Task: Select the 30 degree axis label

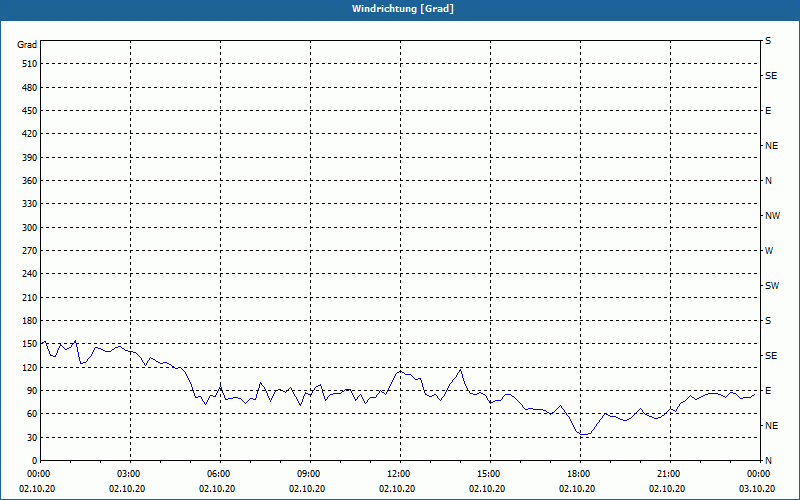Action: [32, 438]
